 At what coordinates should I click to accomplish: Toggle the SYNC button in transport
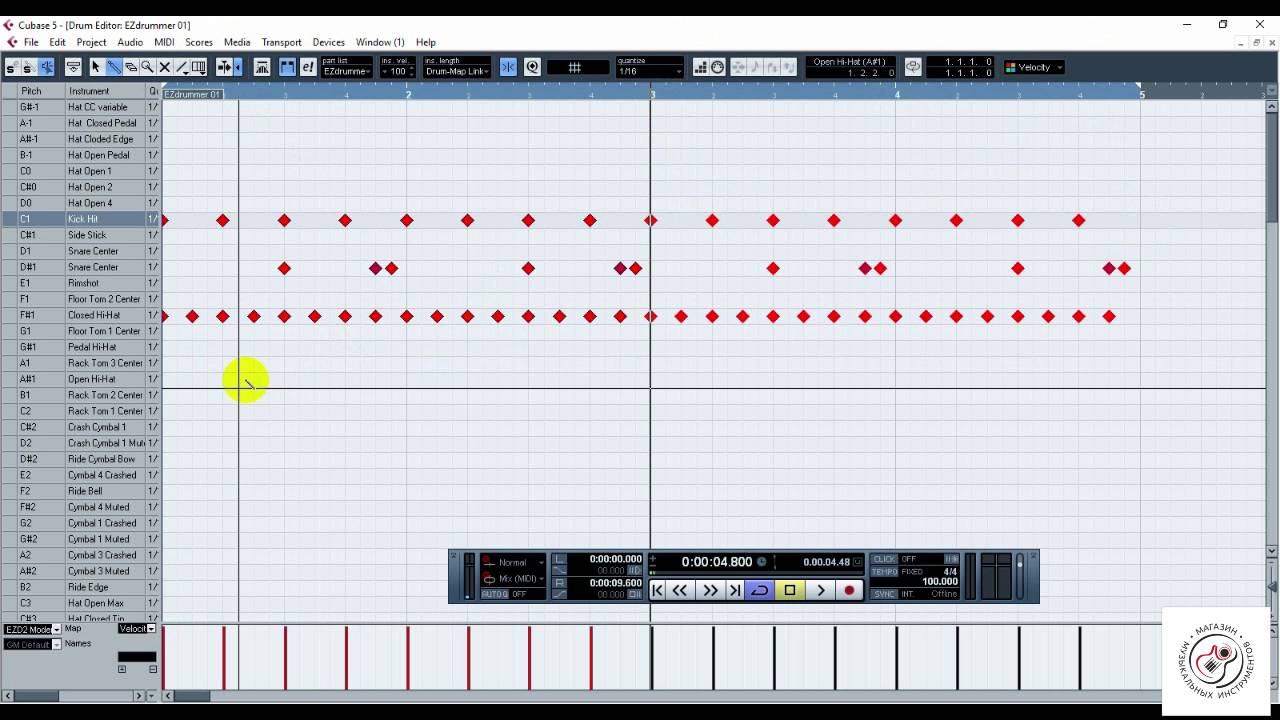(x=884, y=594)
